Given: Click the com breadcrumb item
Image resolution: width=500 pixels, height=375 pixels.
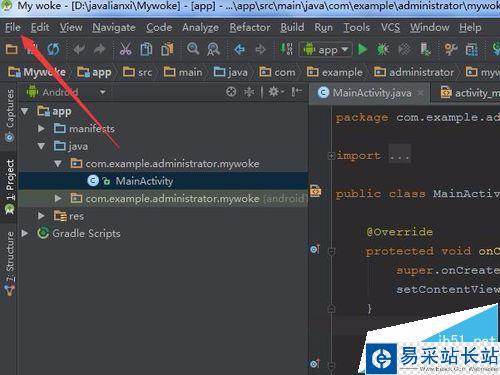Looking at the screenshot, I should (x=277, y=72).
